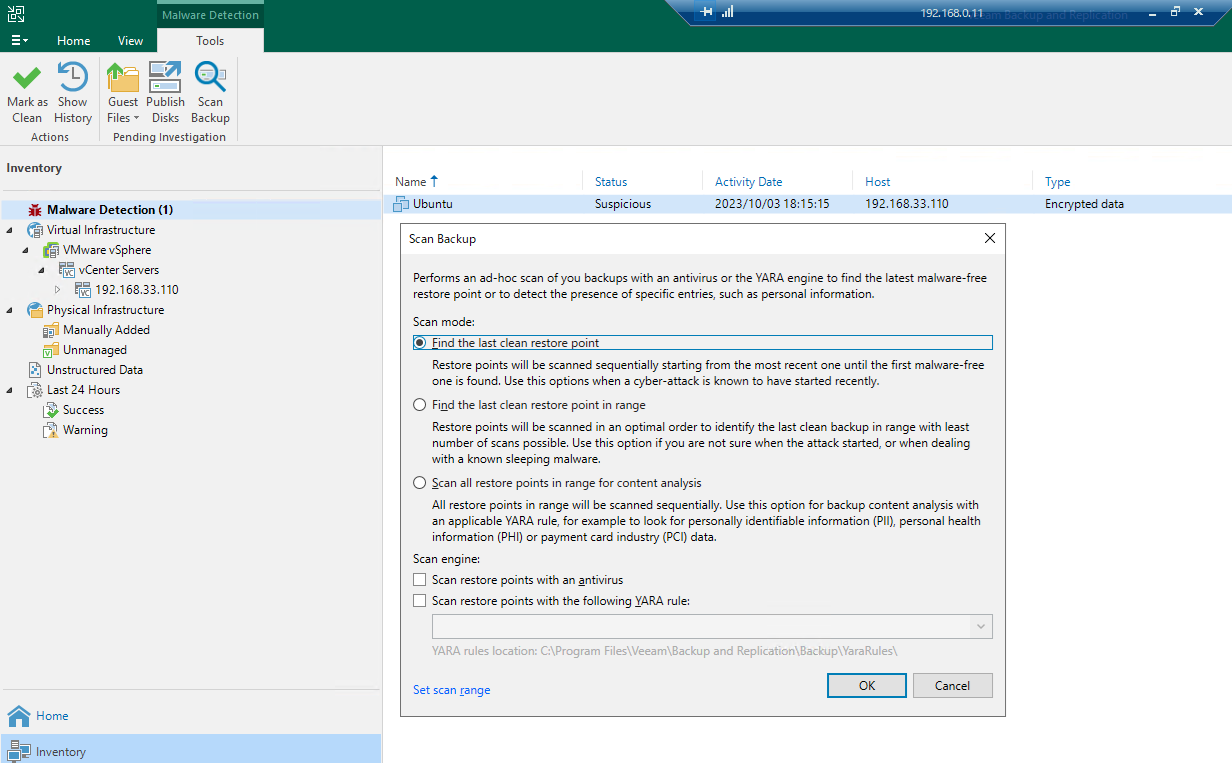The width and height of the screenshot is (1232, 763).
Task: Collapse the Physical Infrastructure node
Action: coord(10,310)
